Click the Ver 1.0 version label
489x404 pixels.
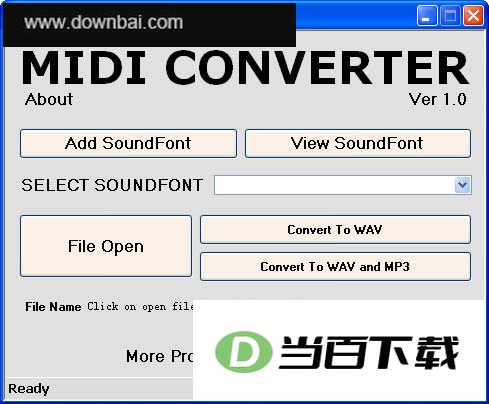(x=438, y=99)
